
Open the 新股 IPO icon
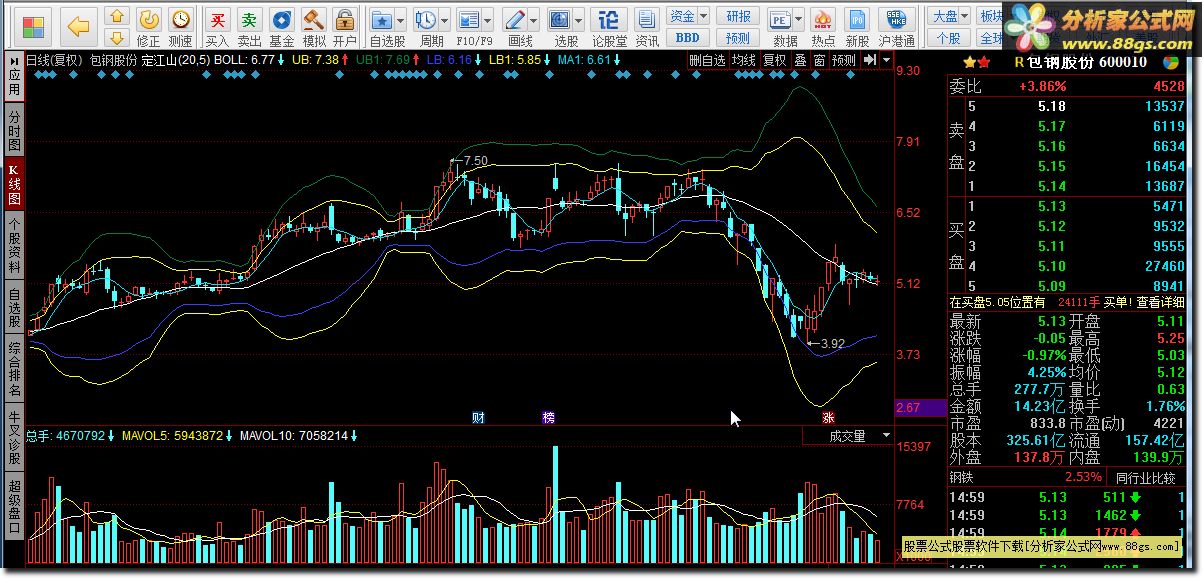point(856,27)
